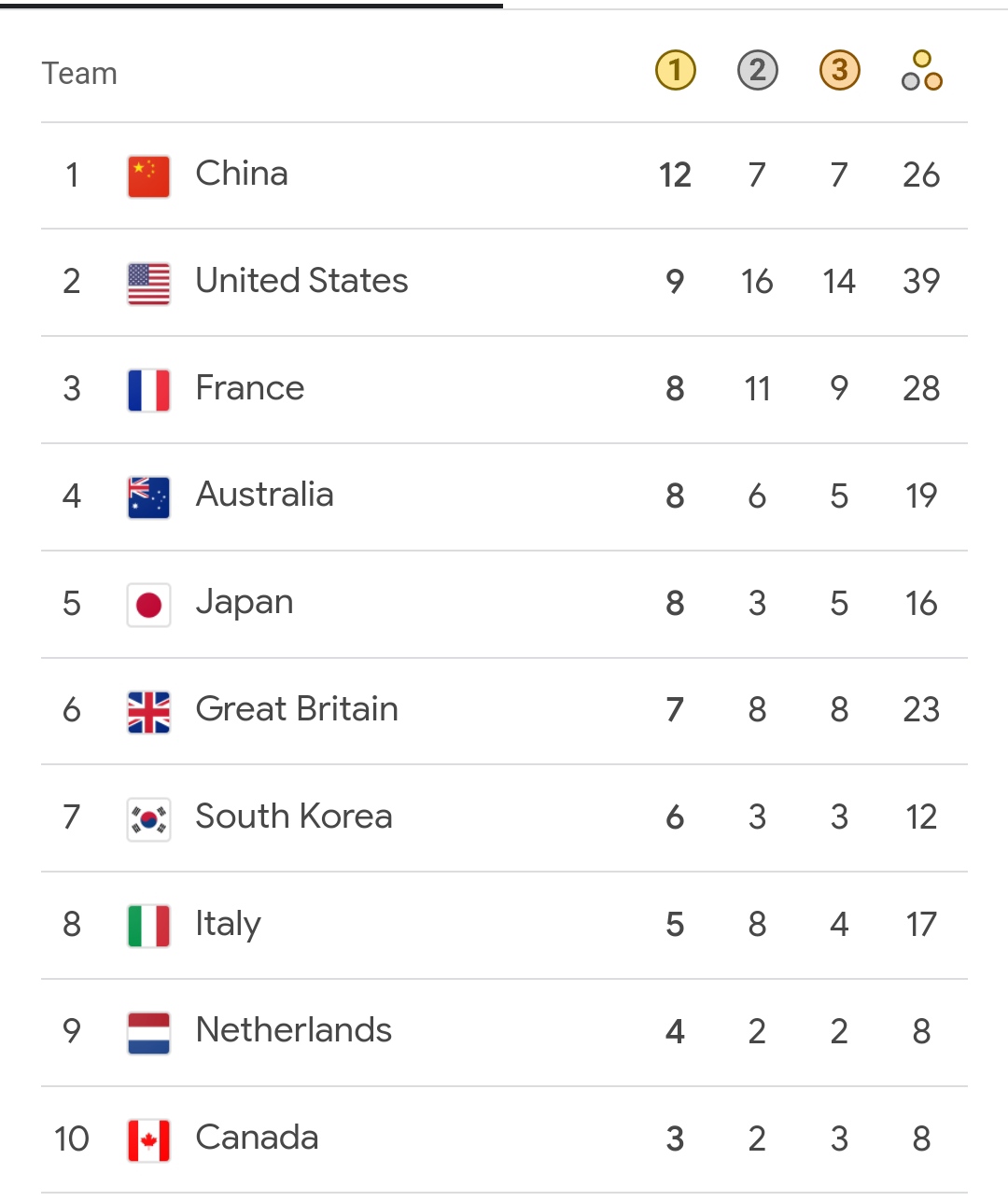Click the rank 10 number for Canada

(x=72, y=1139)
